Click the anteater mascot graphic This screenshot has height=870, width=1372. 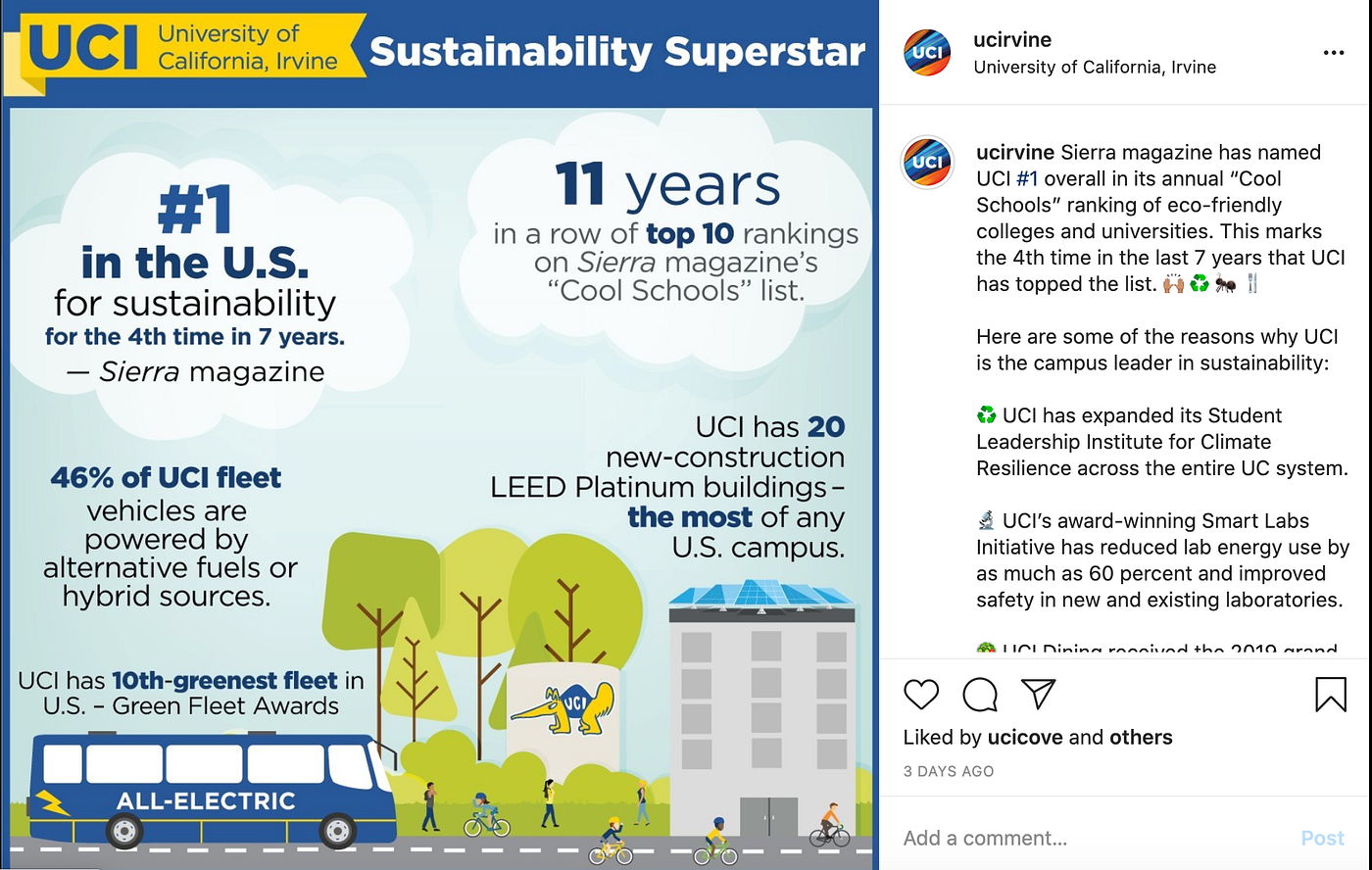point(563,710)
